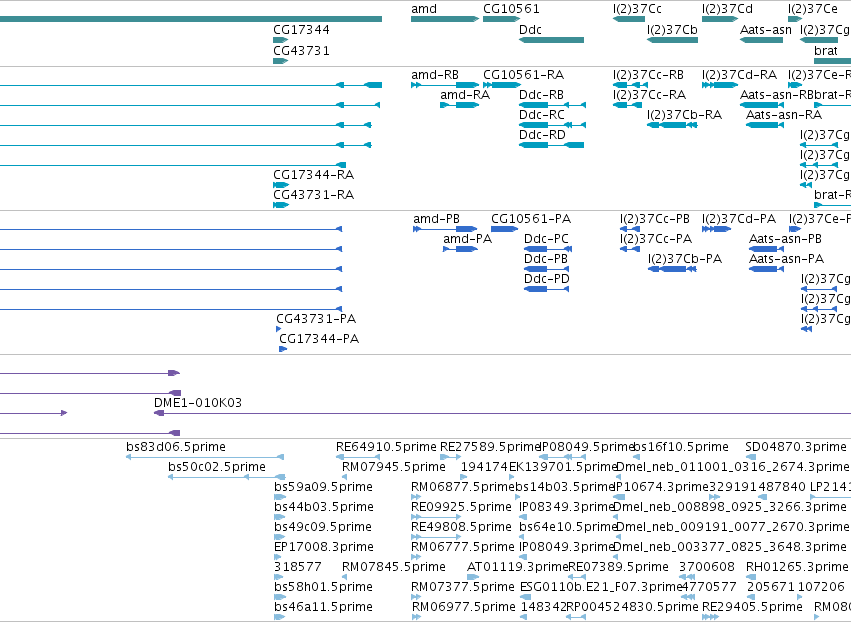Select the Aats-asn-RA transcript label
Image resolution: width=851 pixels, height=622 pixels.
click(x=784, y=115)
